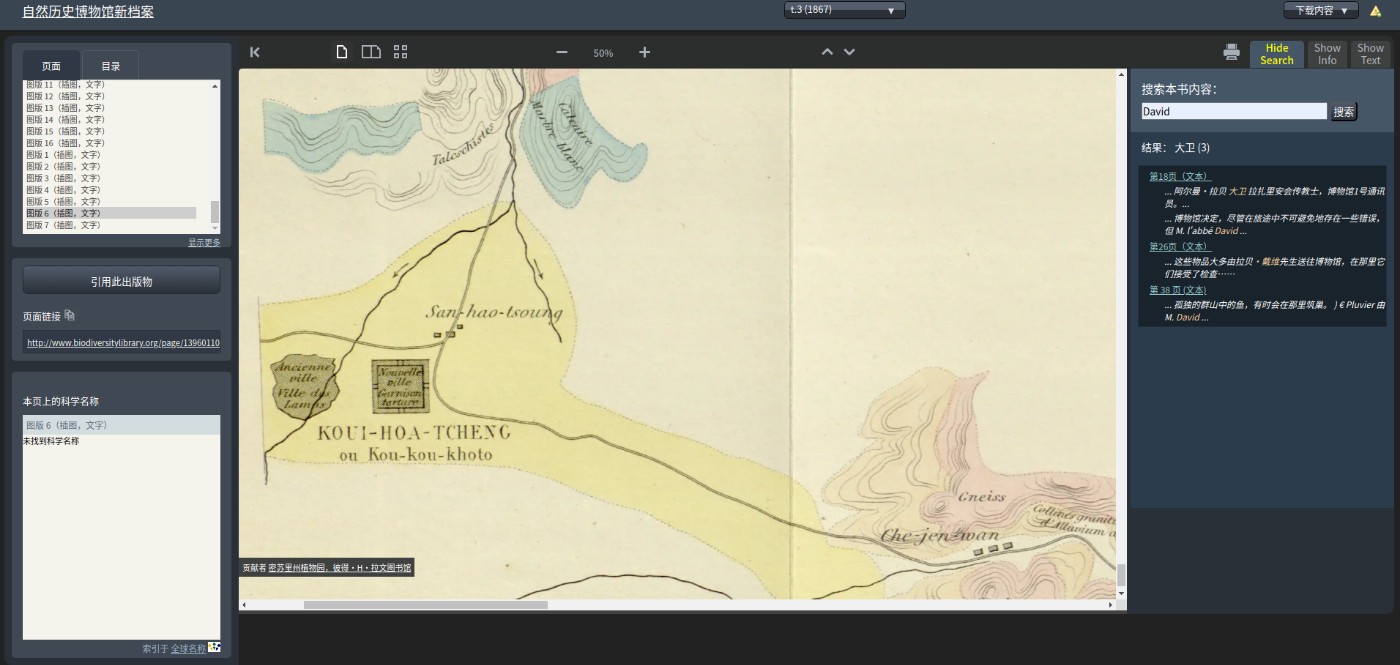Screen dimensions: 1400x665
Task: Open search result 第18页（文本）
Action: pyautogui.click(x=1179, y=176)
